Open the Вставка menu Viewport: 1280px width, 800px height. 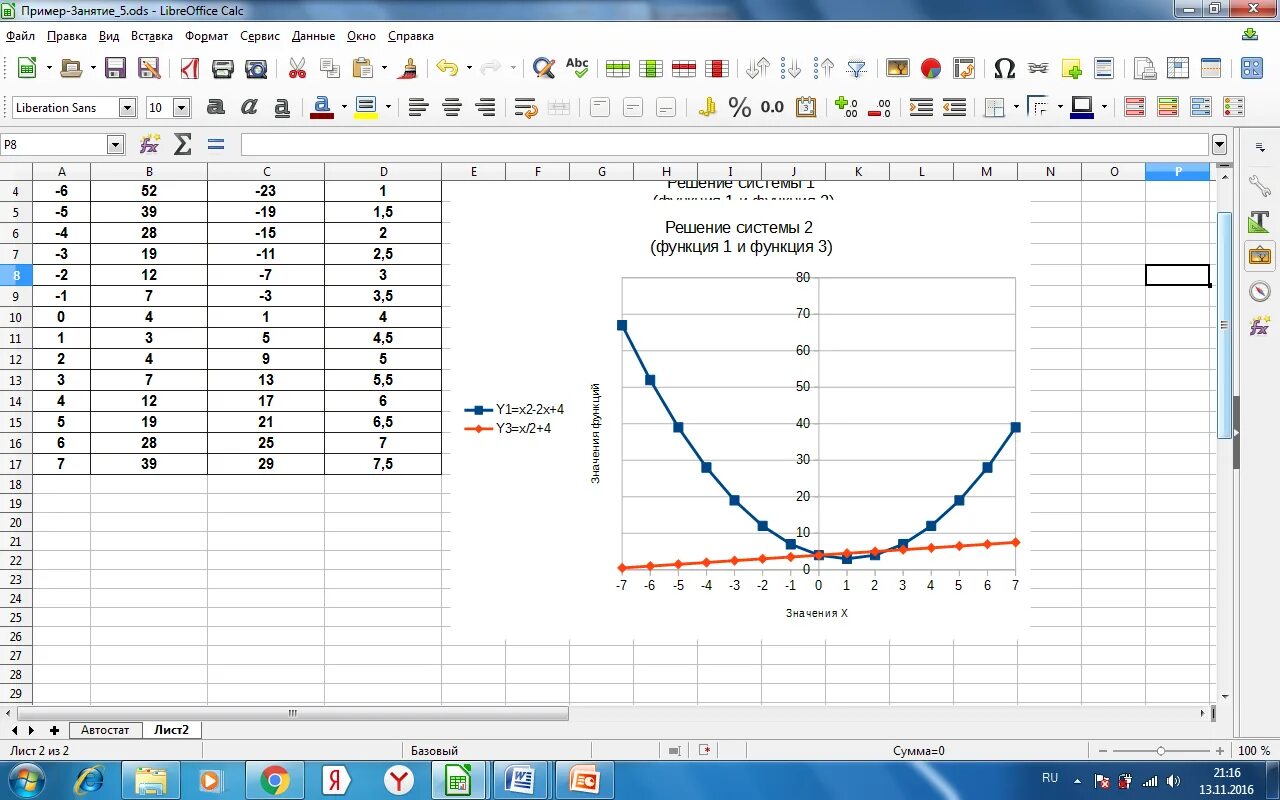pos(152,35)
